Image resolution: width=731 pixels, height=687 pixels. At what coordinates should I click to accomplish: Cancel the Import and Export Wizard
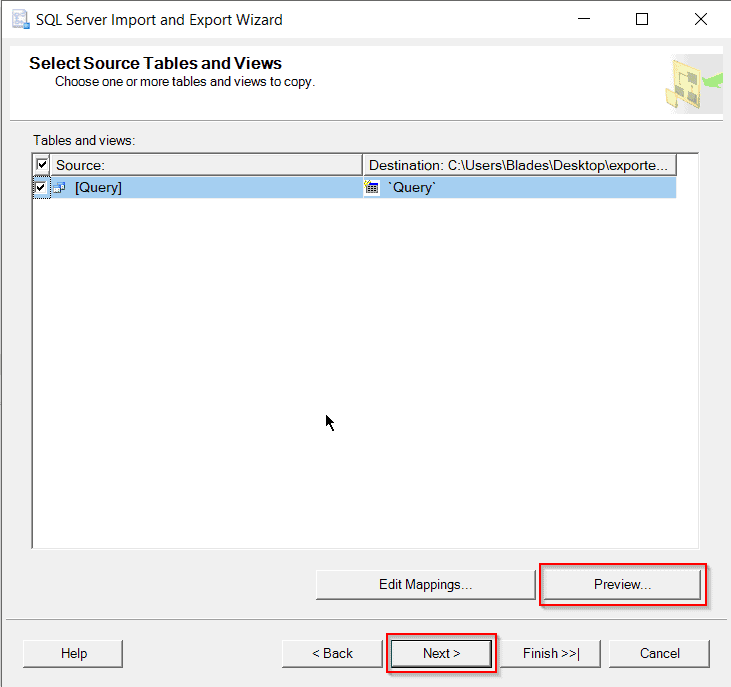tap(660, 653)
